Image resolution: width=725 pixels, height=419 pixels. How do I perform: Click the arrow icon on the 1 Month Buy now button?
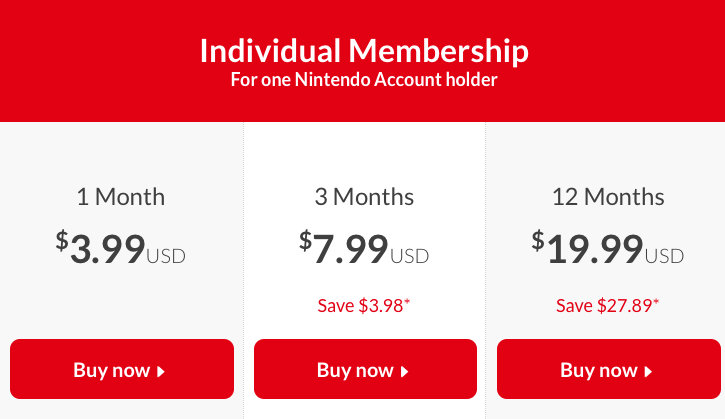click(x=161, y=371)
